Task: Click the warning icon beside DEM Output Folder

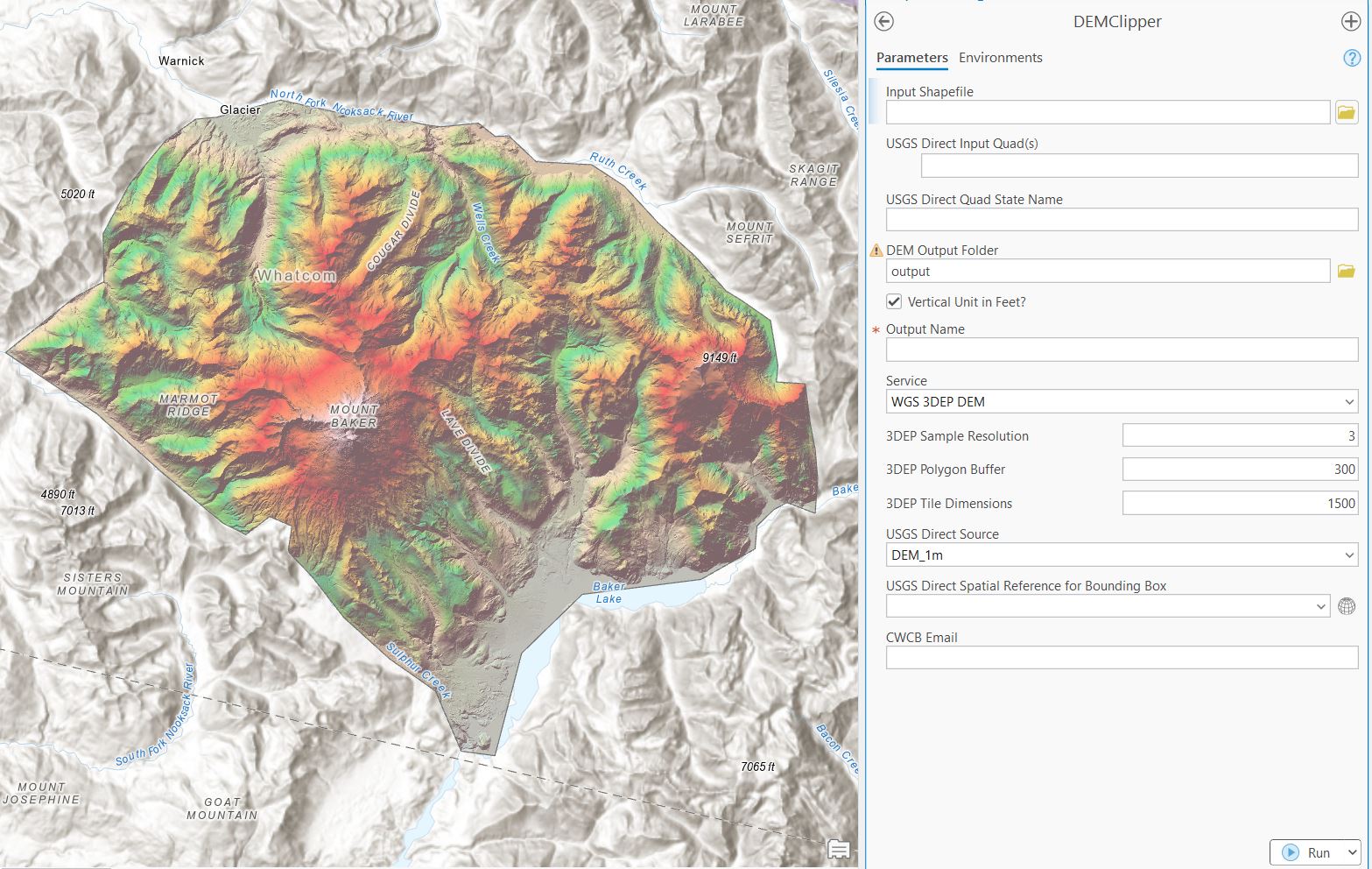Action: pos(876,251)
